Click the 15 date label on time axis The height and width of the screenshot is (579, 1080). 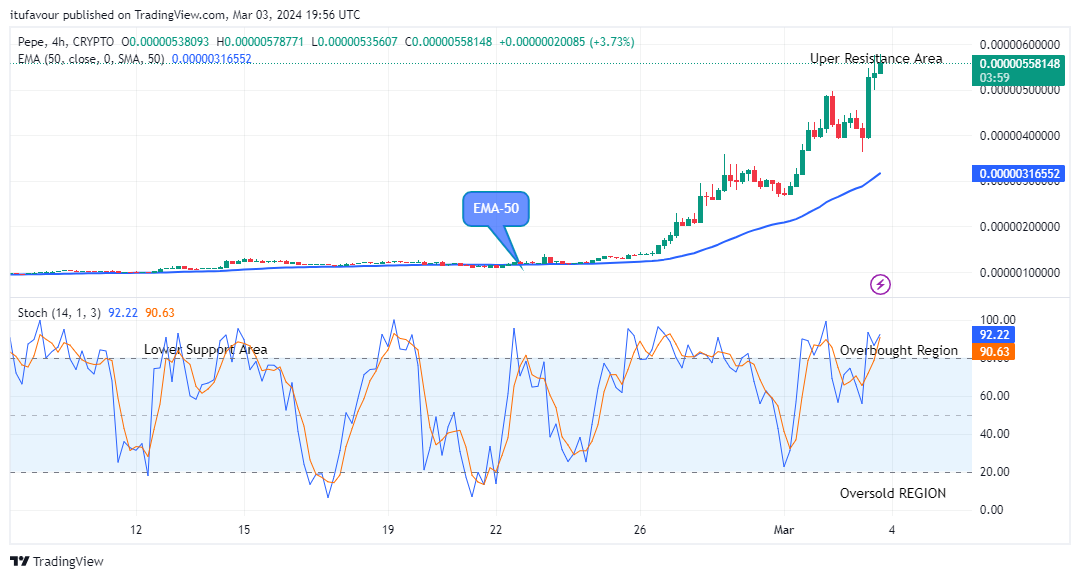(244, 529)
